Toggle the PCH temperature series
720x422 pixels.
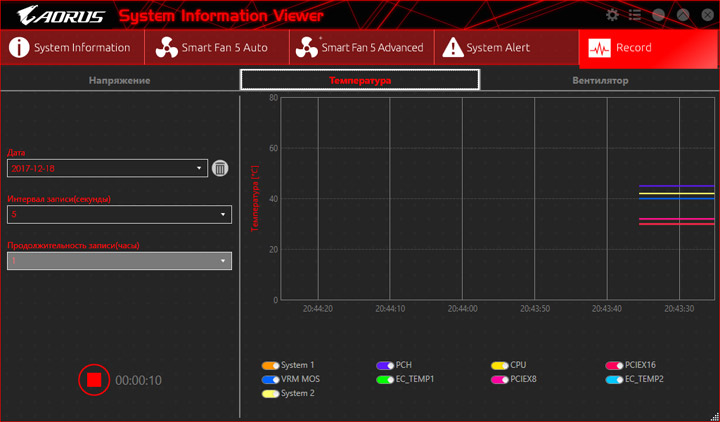(385, 366)
